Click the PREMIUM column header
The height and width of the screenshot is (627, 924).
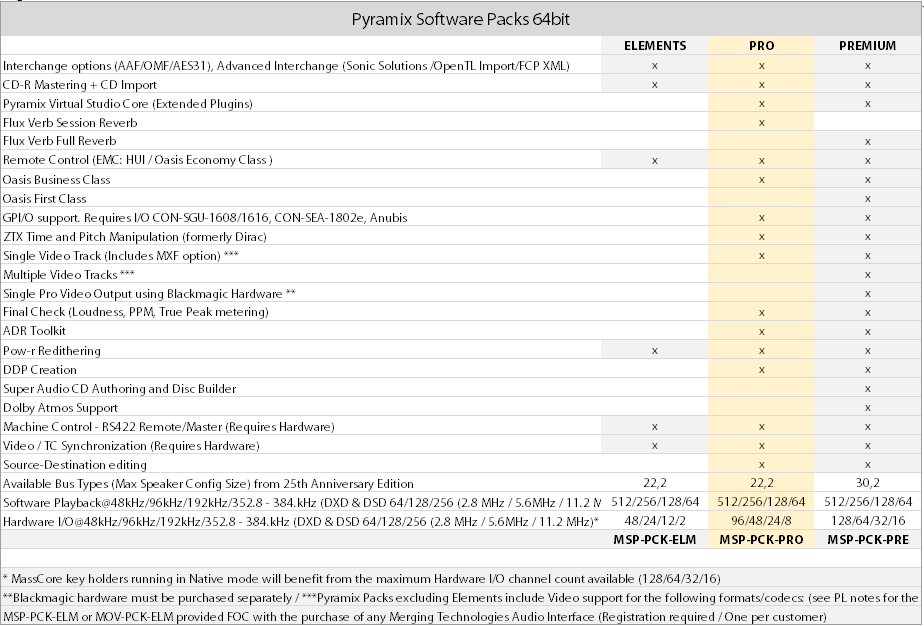(x=867, y=46)
